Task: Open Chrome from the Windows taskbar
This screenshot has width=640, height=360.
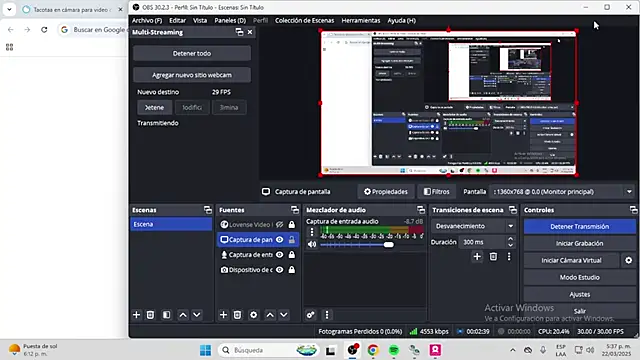Action: 373,350
